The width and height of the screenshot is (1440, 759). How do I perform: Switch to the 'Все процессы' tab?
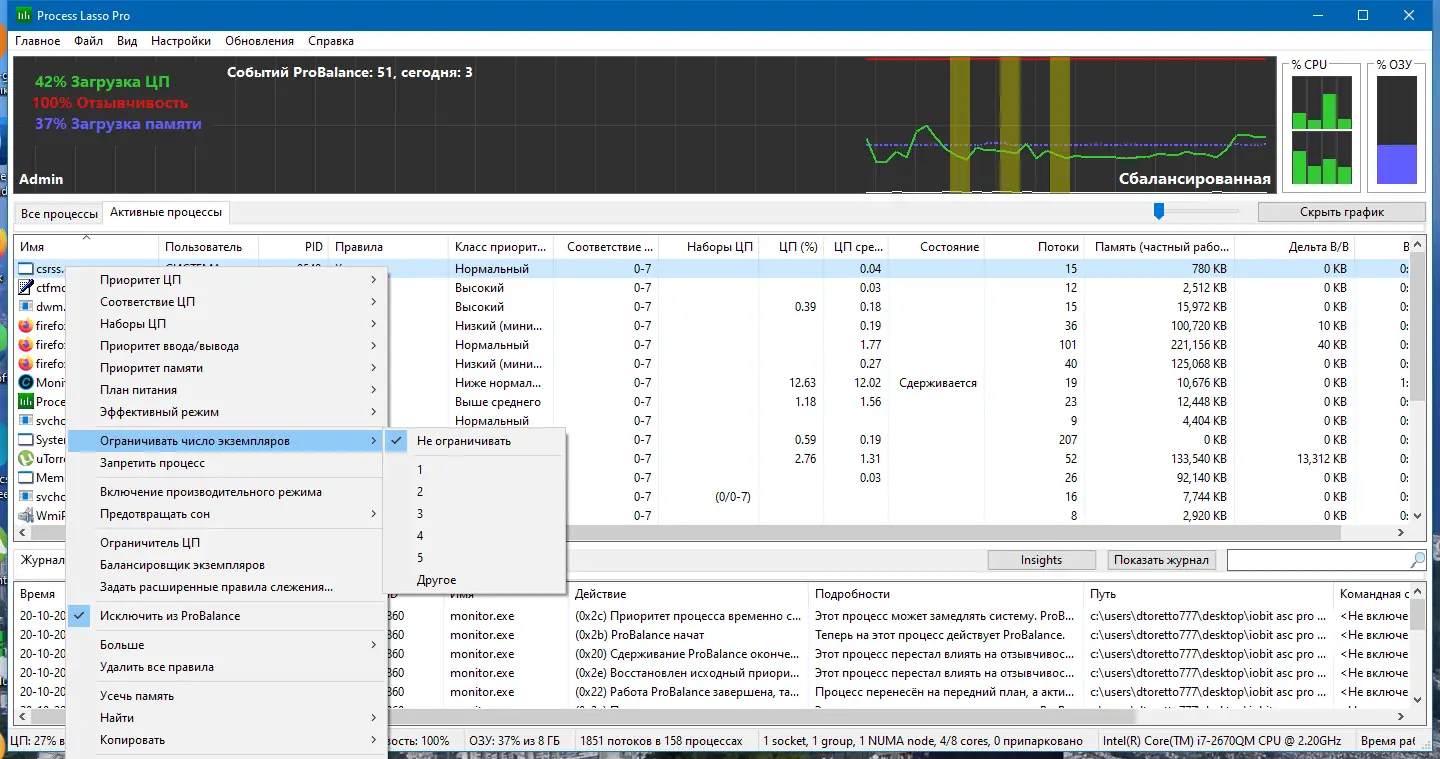pyautogui.click(x=59, y=214)
